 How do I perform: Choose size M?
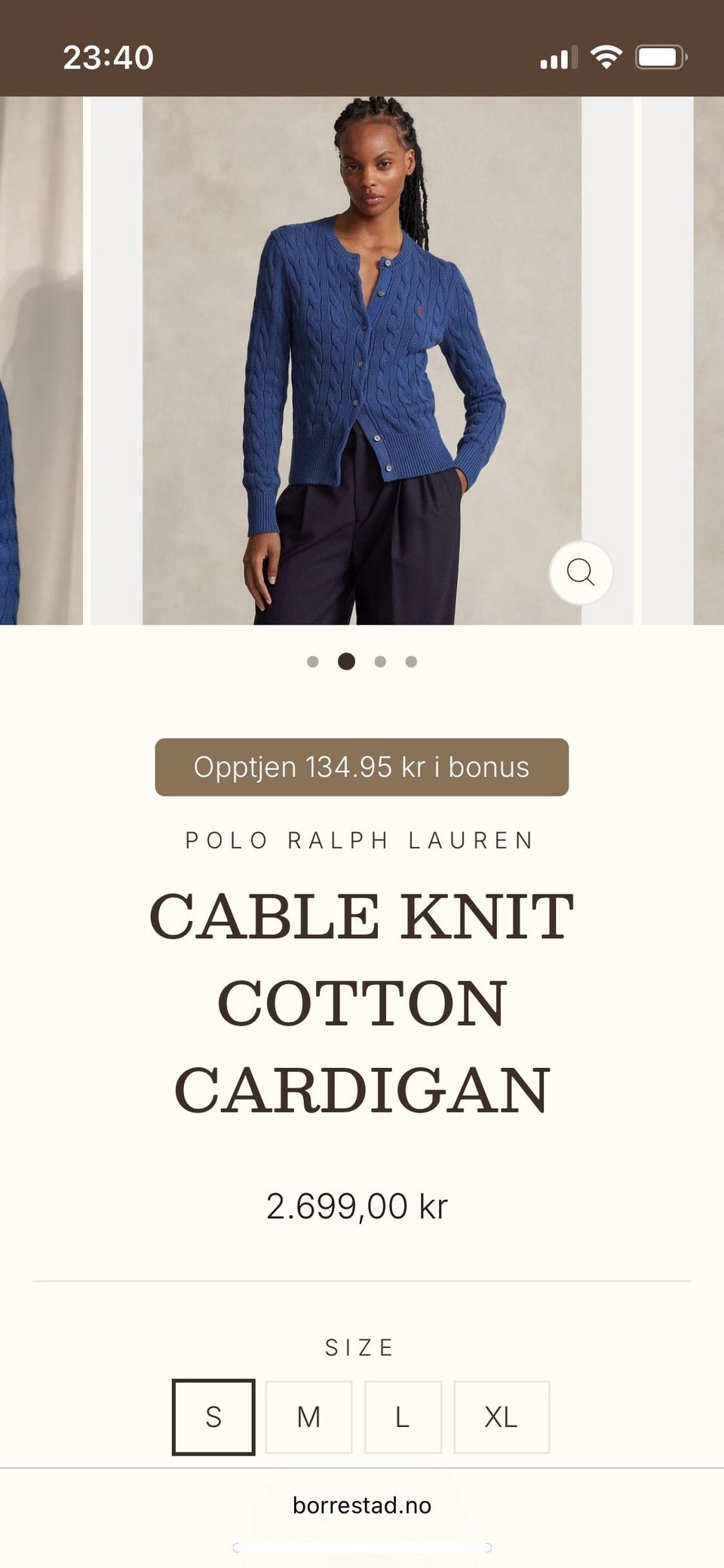308,1416
